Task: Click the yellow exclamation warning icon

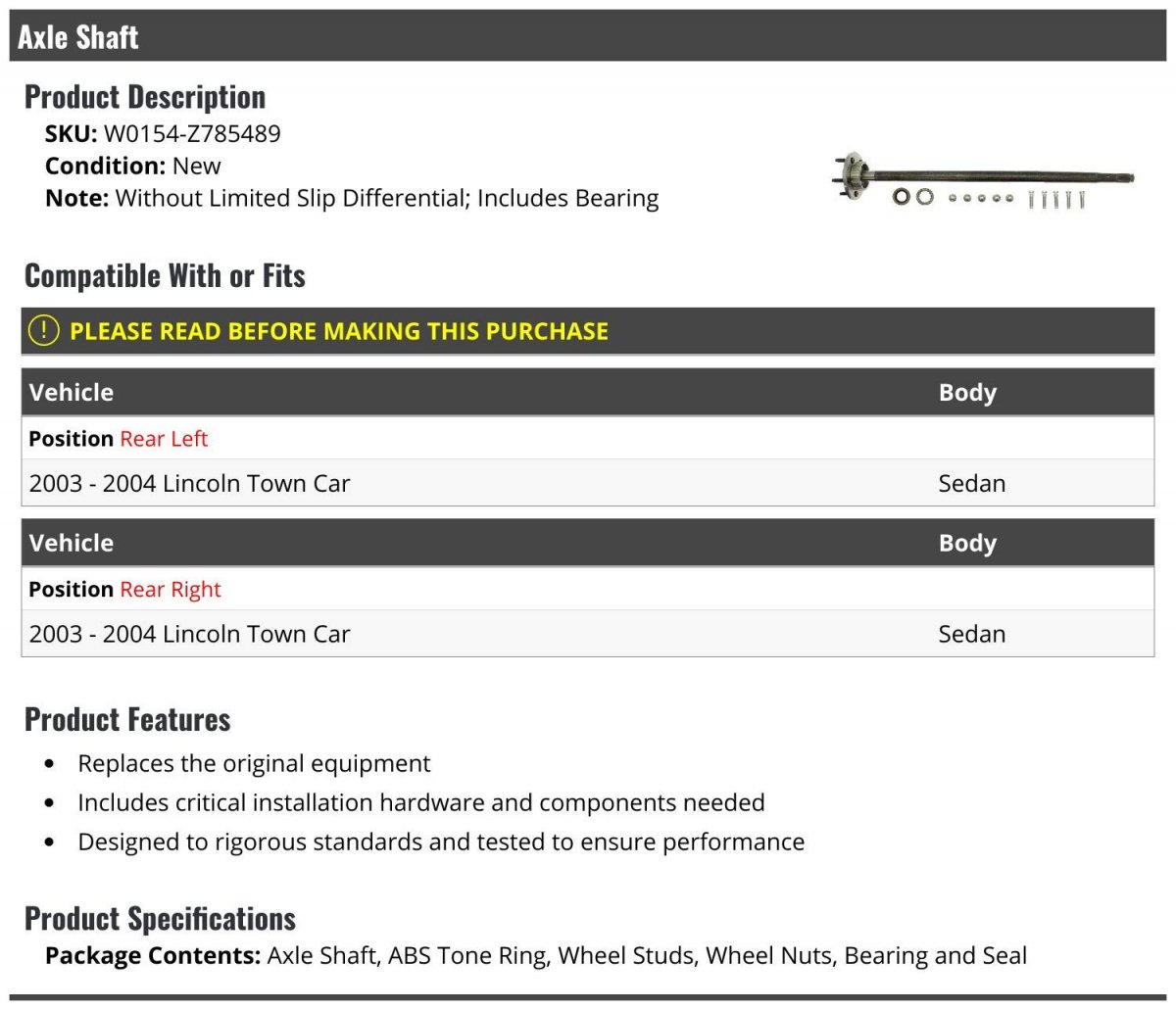Action: coord(44,330)
